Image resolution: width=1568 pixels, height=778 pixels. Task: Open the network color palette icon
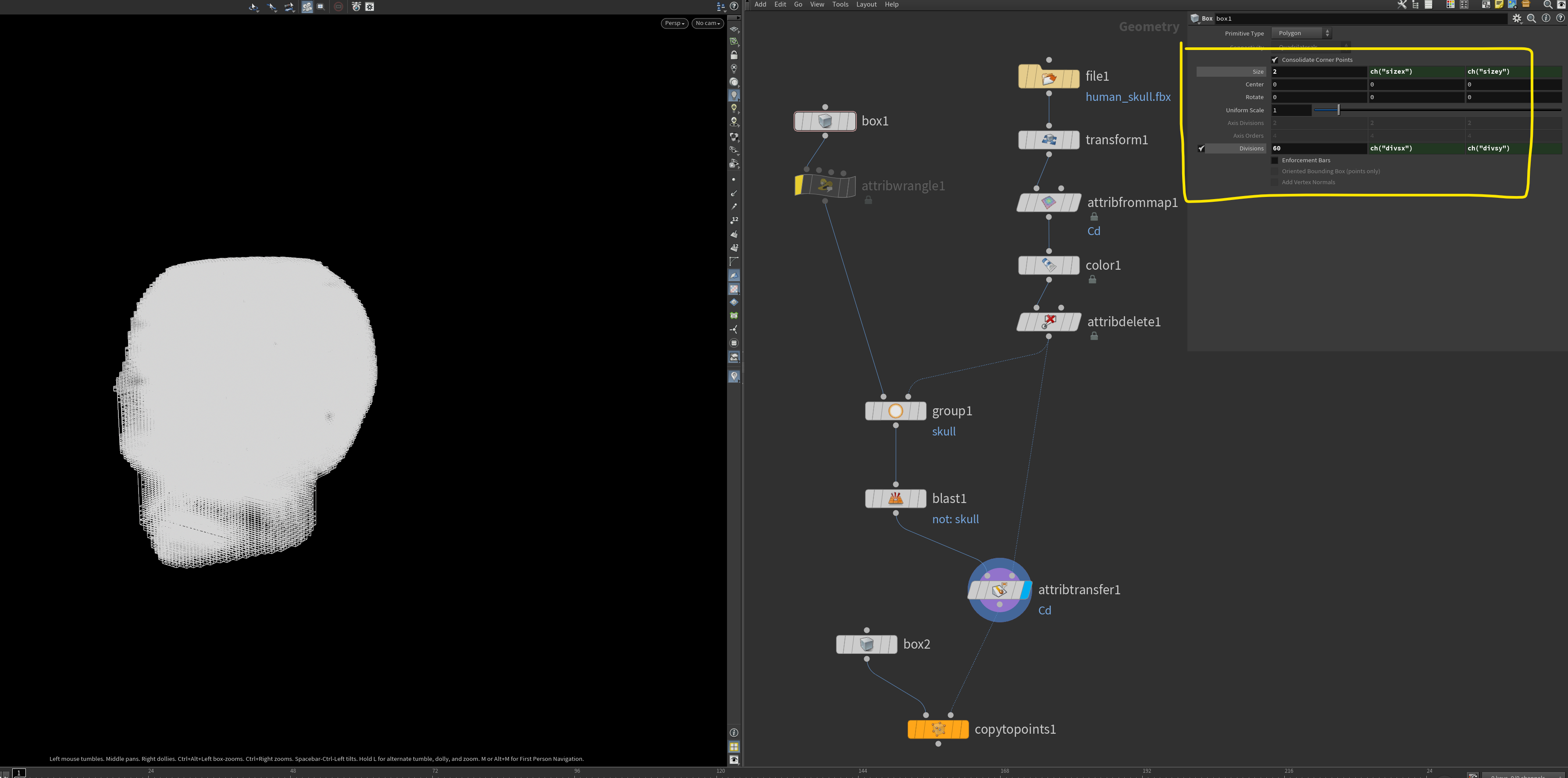(x=1450, y=4)
